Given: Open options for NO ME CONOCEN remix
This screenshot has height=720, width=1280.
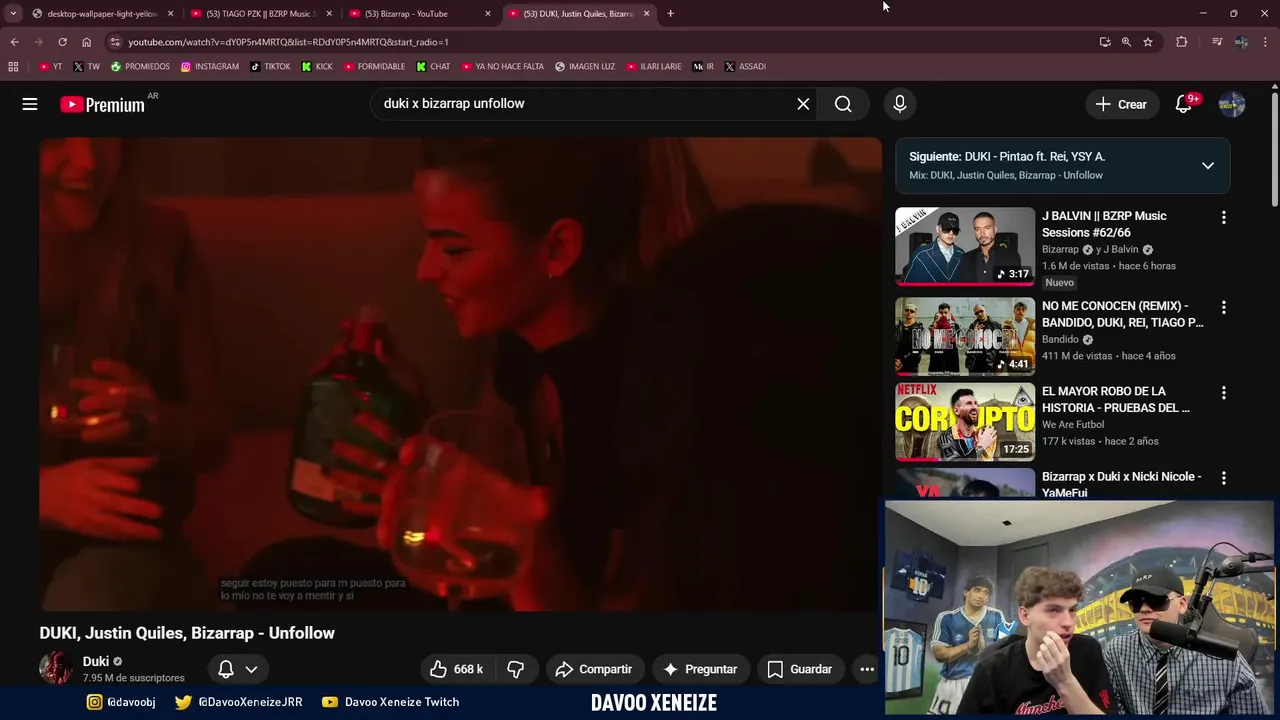Looking at the screenshot, I should pyautogui.click(x=1223, y=307).
